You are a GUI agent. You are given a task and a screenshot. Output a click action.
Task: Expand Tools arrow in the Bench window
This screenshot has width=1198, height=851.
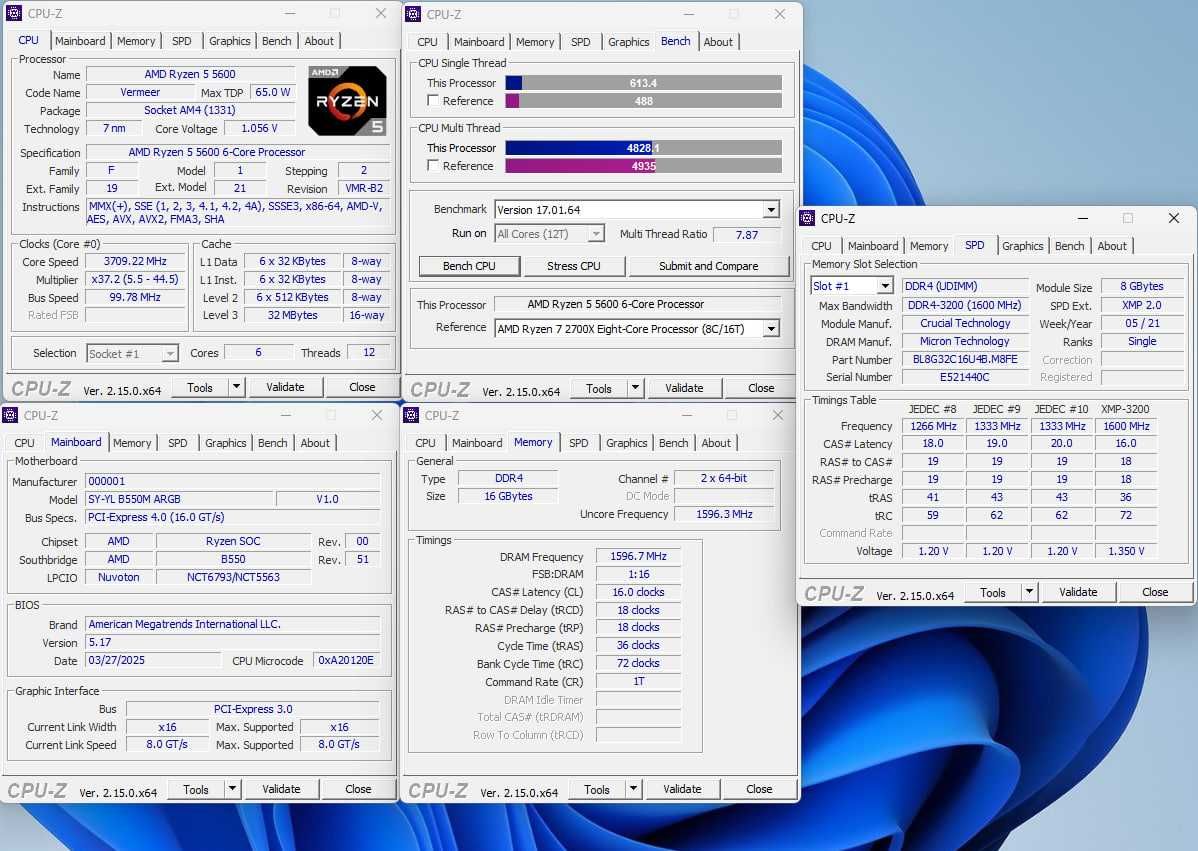[635, 388]
